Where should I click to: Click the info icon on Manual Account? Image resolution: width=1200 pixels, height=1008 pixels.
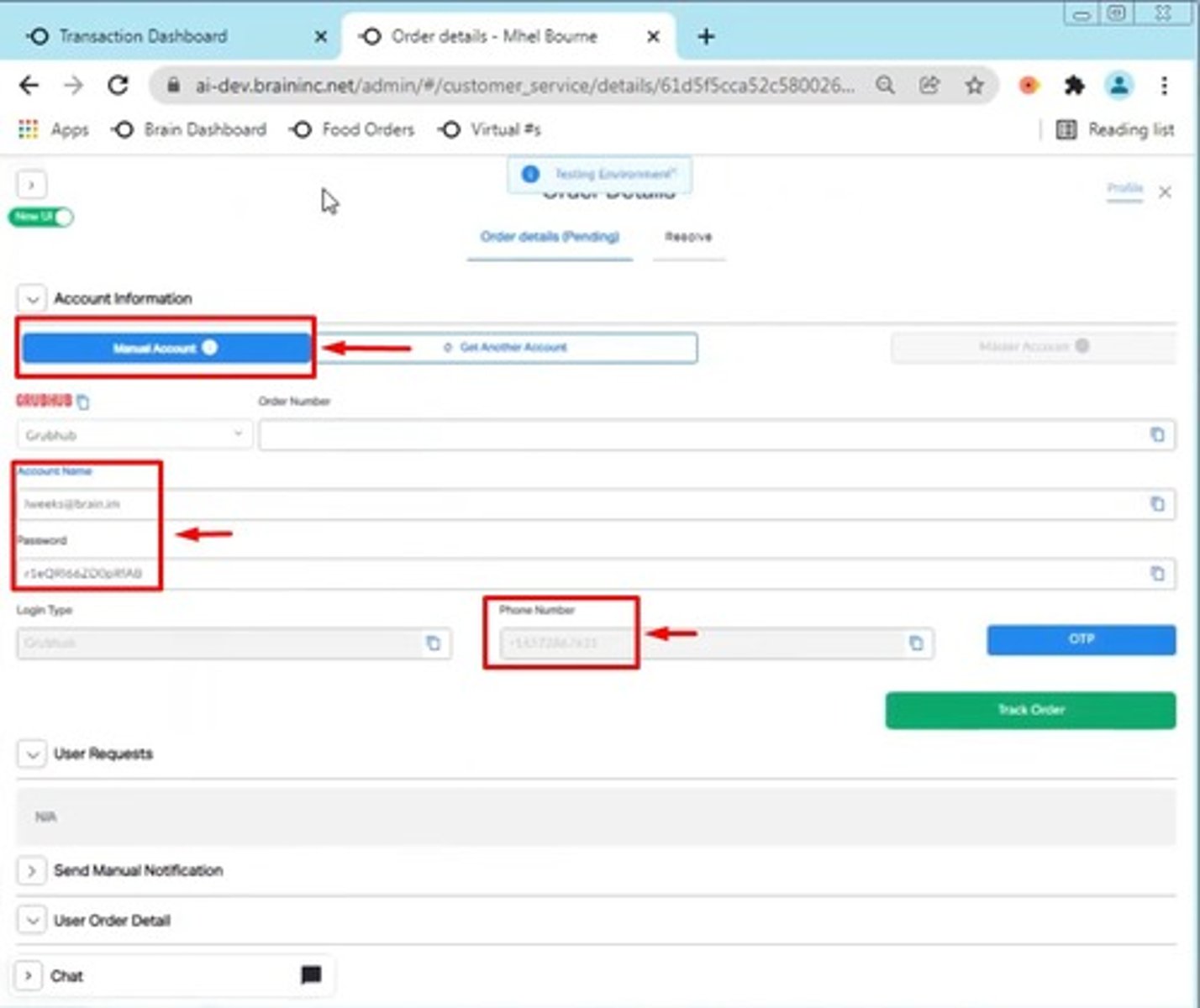coord(210,347)
